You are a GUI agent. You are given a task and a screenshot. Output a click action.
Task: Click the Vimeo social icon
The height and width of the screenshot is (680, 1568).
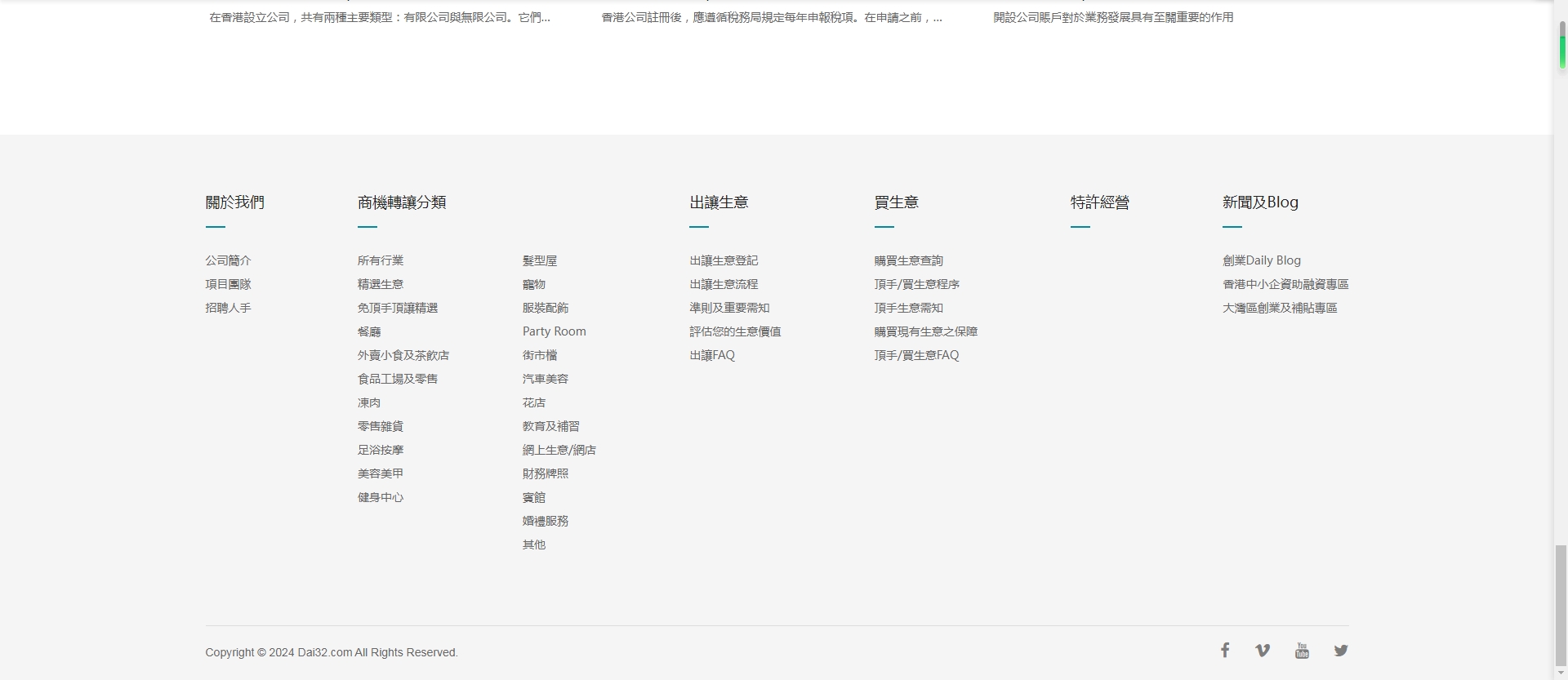1263,651
